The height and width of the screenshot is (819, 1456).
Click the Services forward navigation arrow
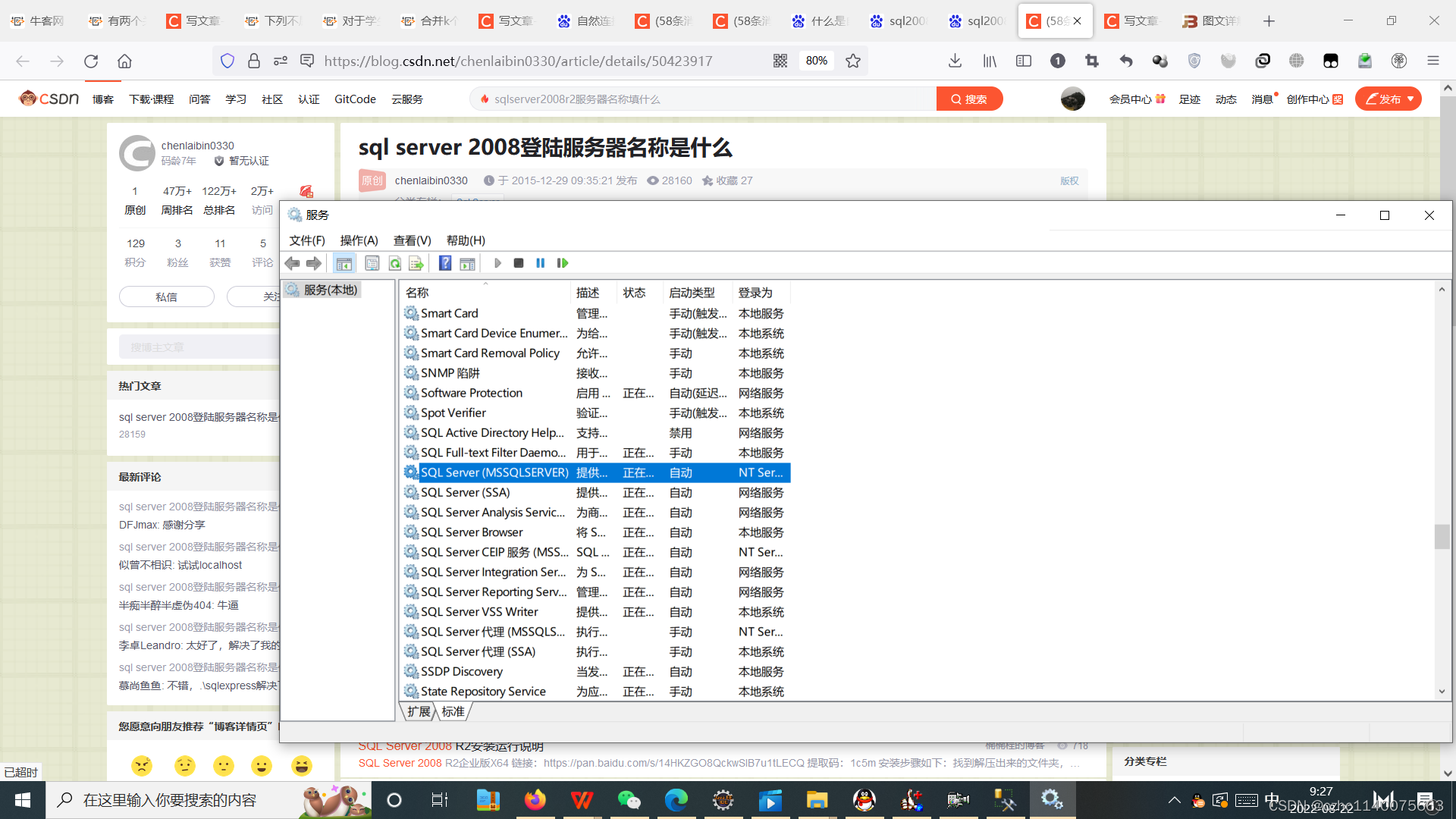(x=314, y=262)
